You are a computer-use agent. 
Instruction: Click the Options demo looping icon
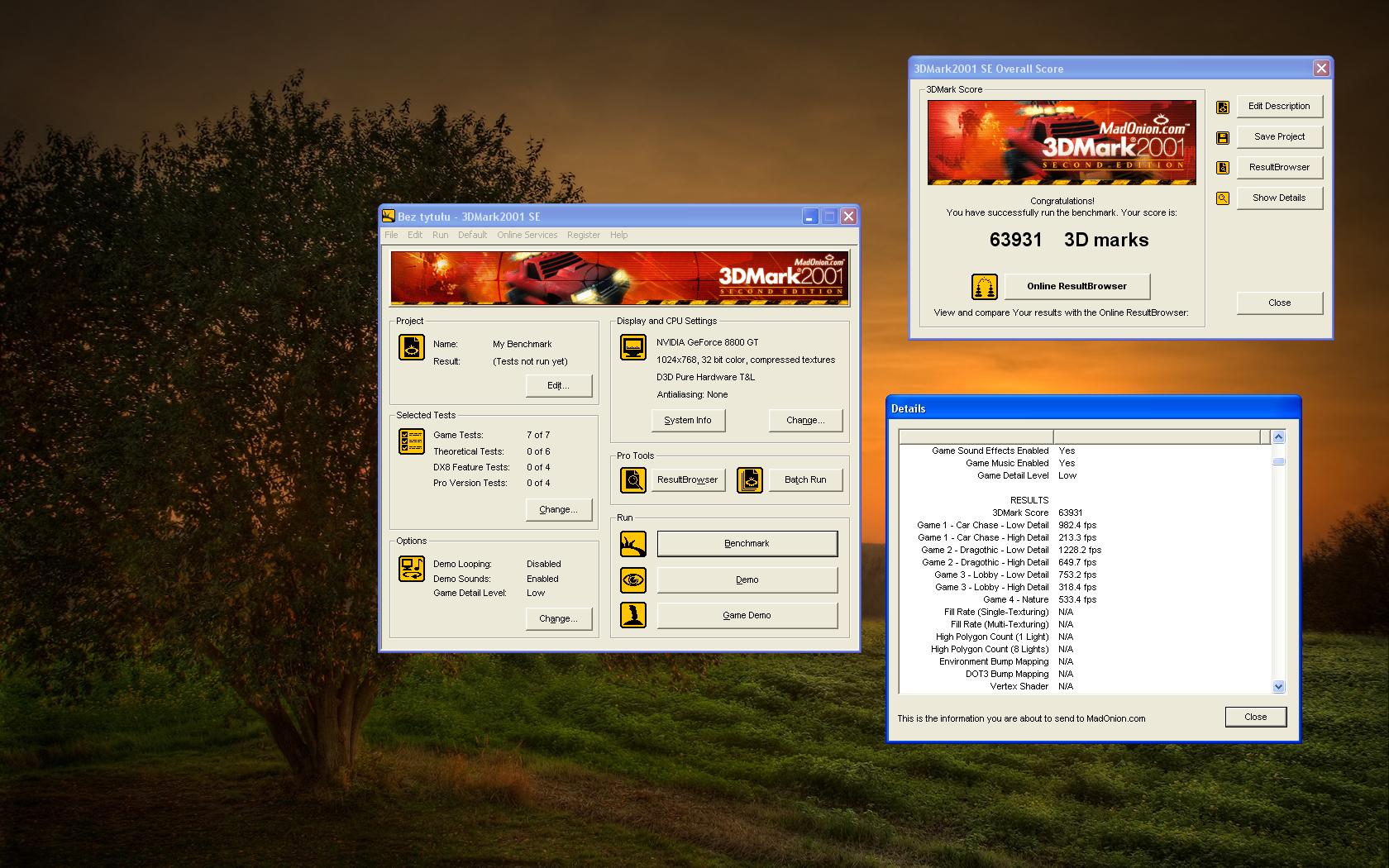pyautogui.click(x=411, y=569)
